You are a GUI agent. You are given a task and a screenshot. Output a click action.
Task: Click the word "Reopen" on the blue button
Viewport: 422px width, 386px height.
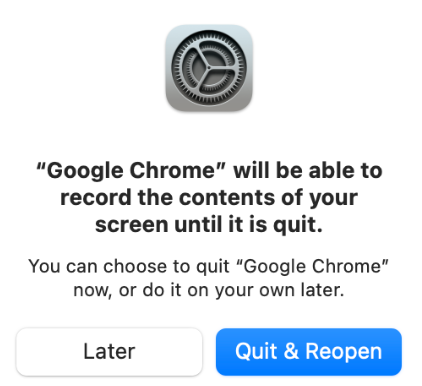344,352
